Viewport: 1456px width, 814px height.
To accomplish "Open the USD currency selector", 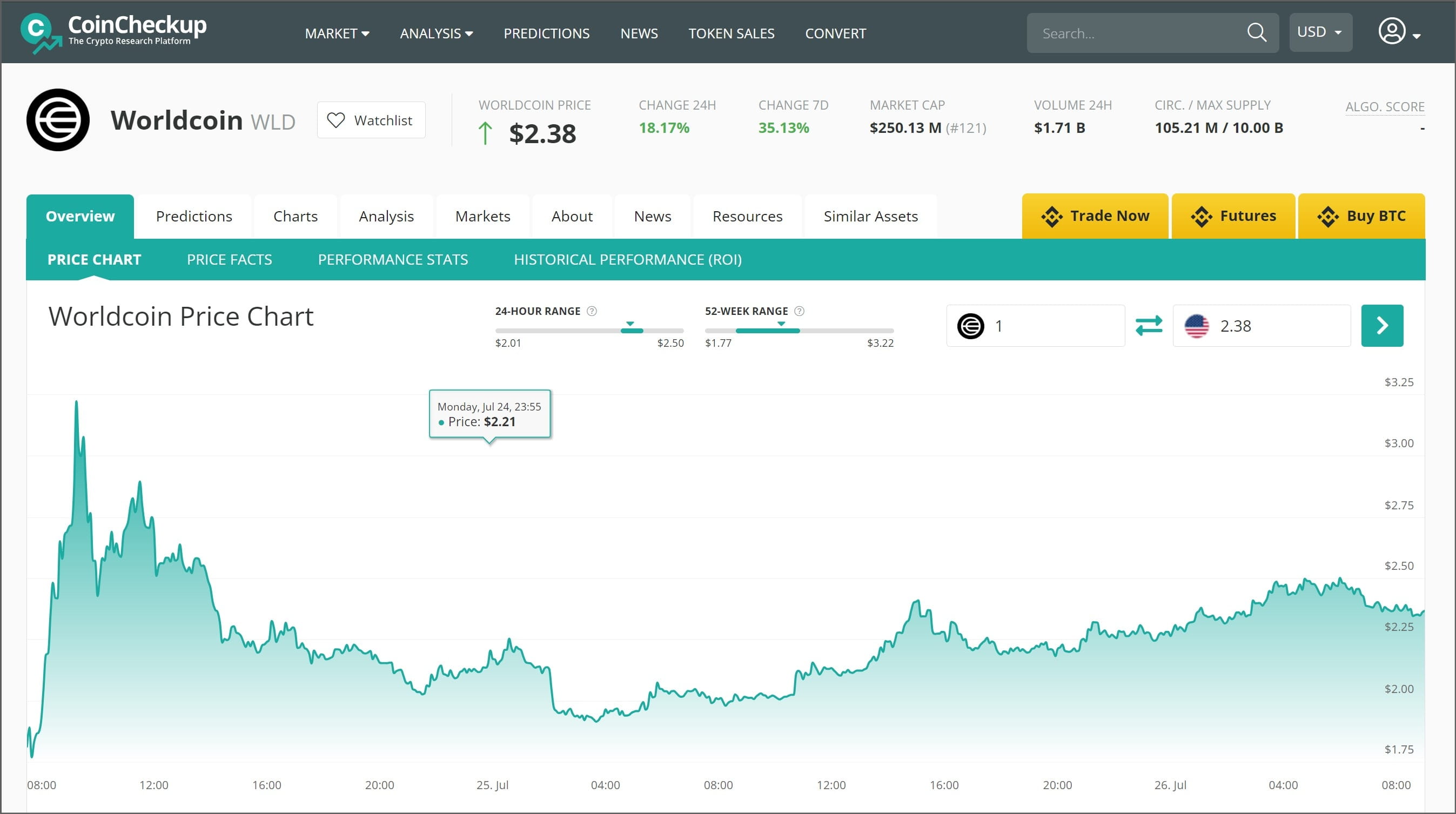I will pyautogui.click(x=1320, y=32).
